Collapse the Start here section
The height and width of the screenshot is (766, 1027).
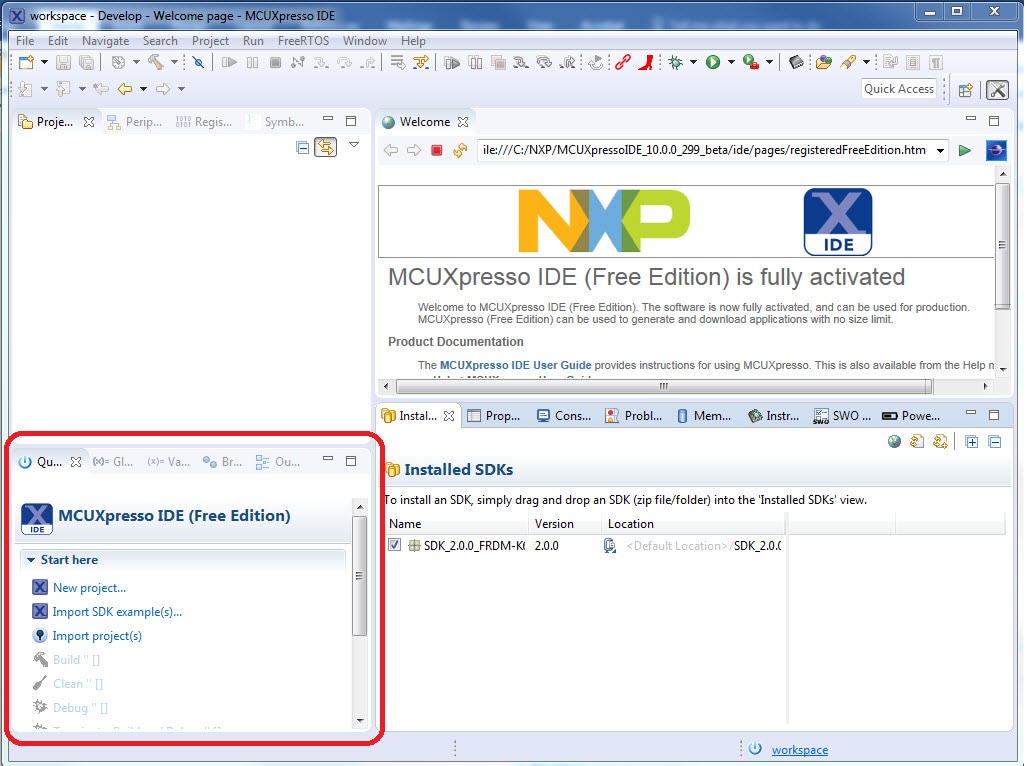click(32, 560)
